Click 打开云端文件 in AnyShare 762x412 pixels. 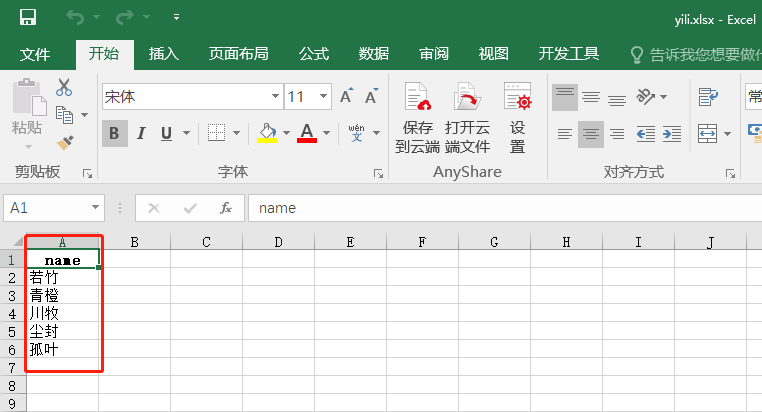[468, 118]
